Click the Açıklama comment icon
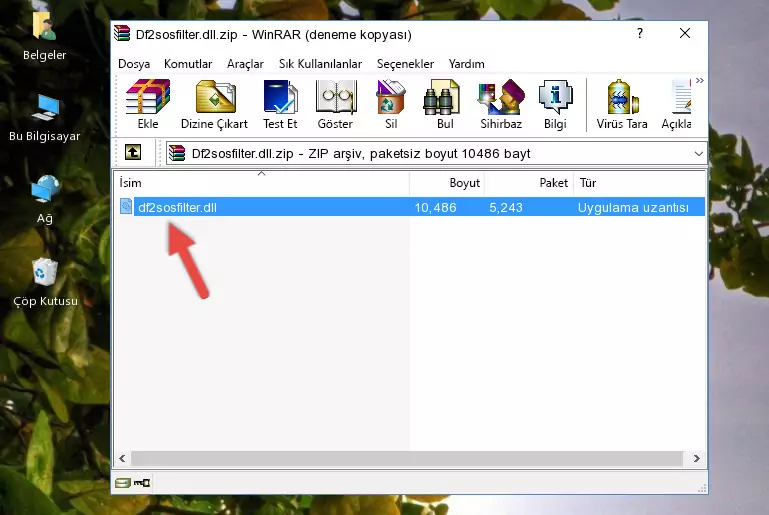The height and width of the screenshot is (515, 769). (677, 104)
